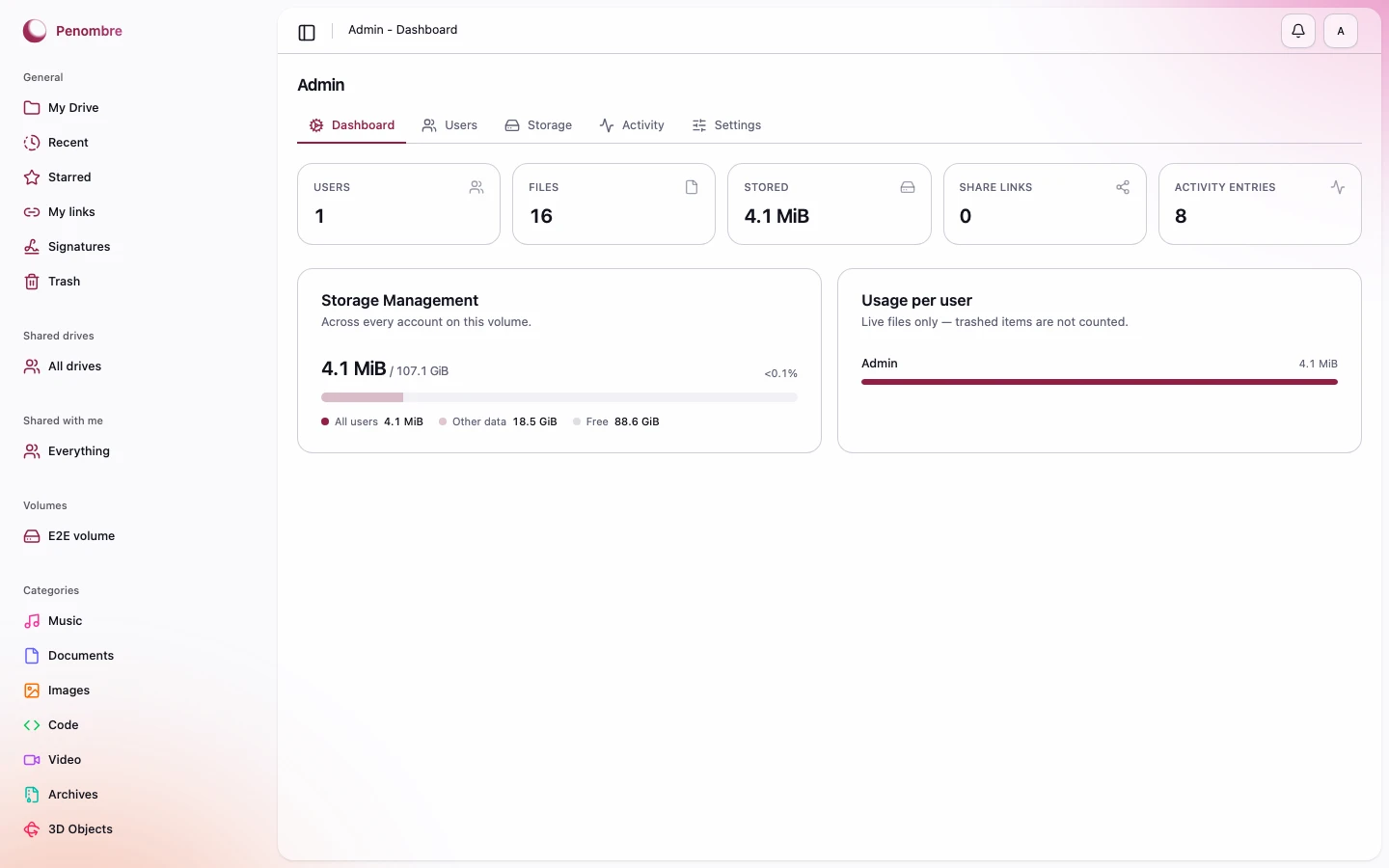Click the Recent clock icon
The width and height of the screenshot is (1389, 868).
point(32,143)
